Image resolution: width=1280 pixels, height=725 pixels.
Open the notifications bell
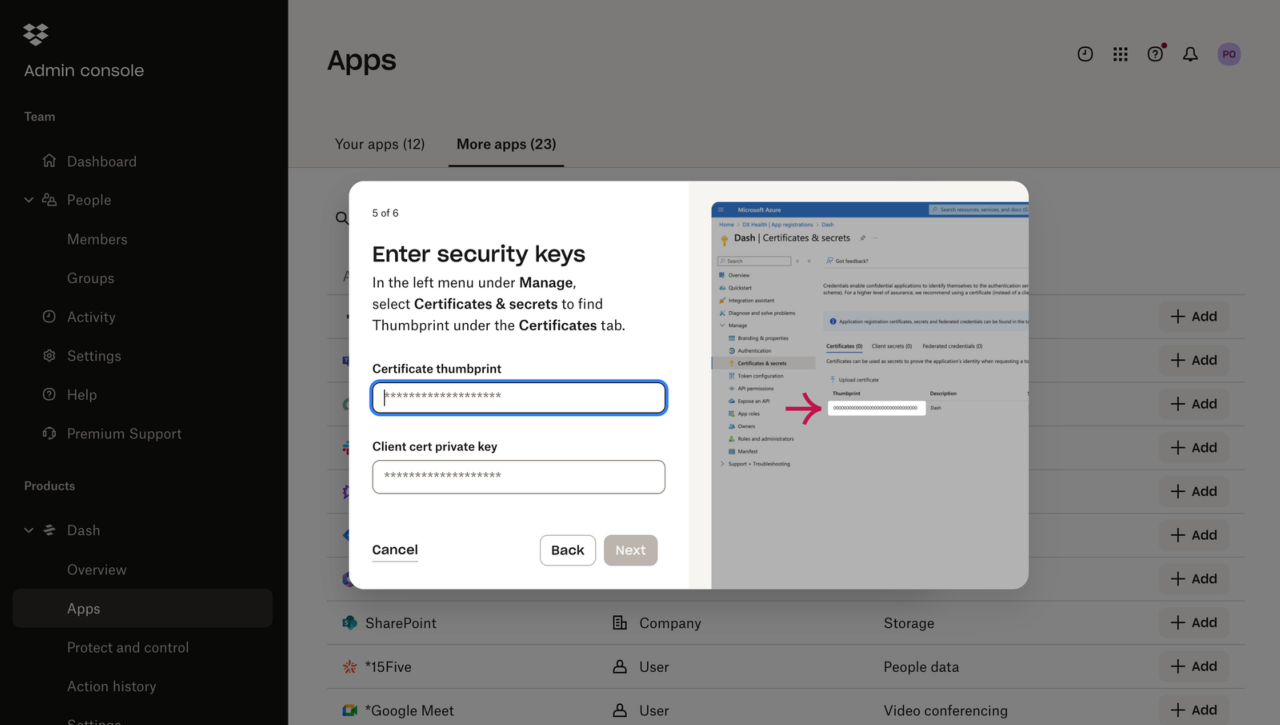pyautogui.click(x=1190, y=54)
